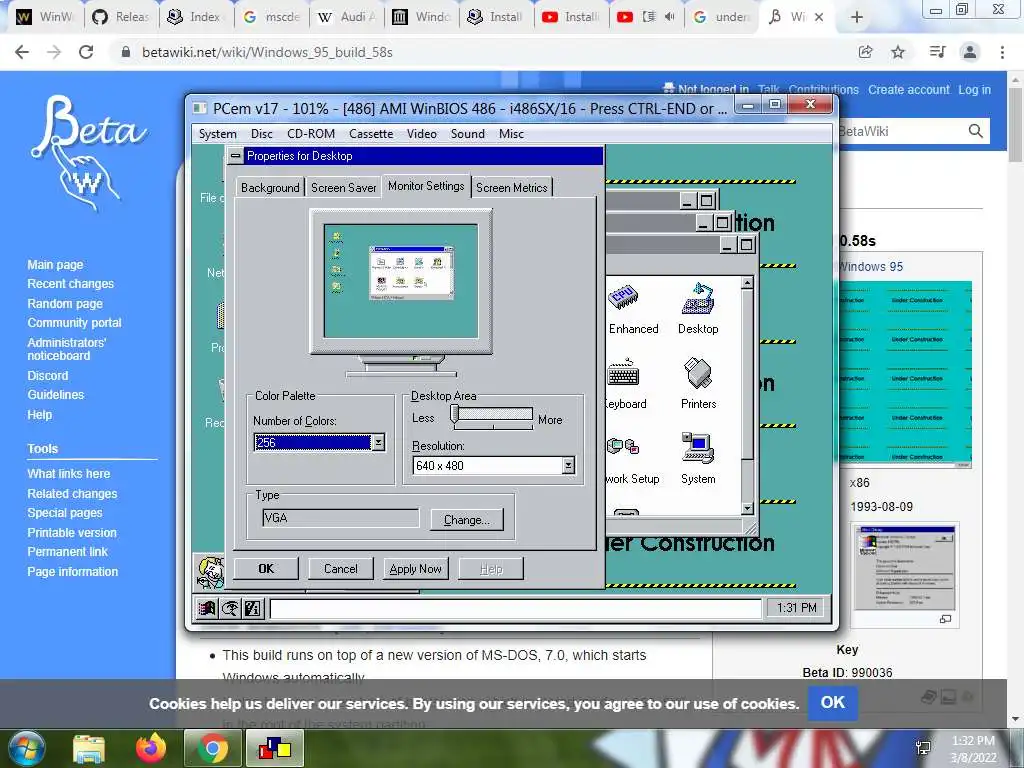Click up arrow of control panel scrollbar
1024x768 pixels.
[x=748, y=283]
